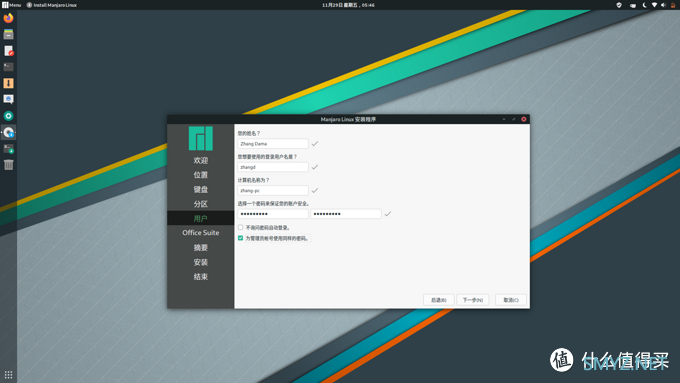Close the Manjaro installer window
This screenshot has width=680, height=383.
tap(524, 119)
